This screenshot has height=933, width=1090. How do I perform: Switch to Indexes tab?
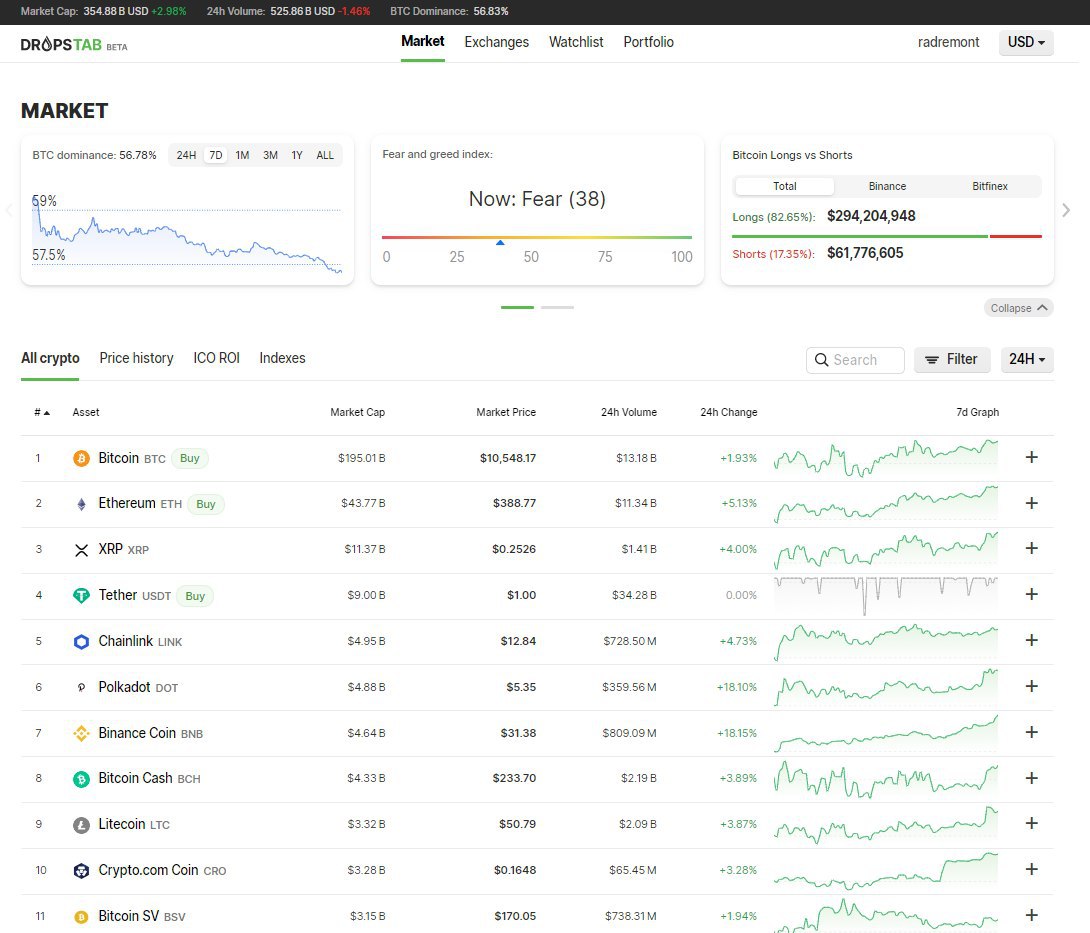point(282,358)
